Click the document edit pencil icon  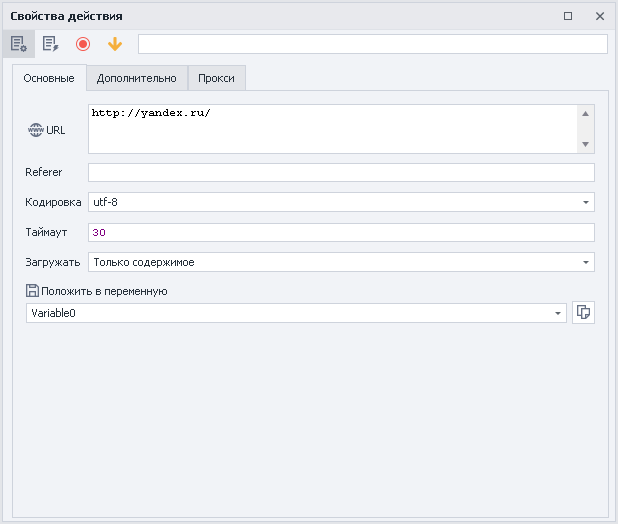click(50, 44)
